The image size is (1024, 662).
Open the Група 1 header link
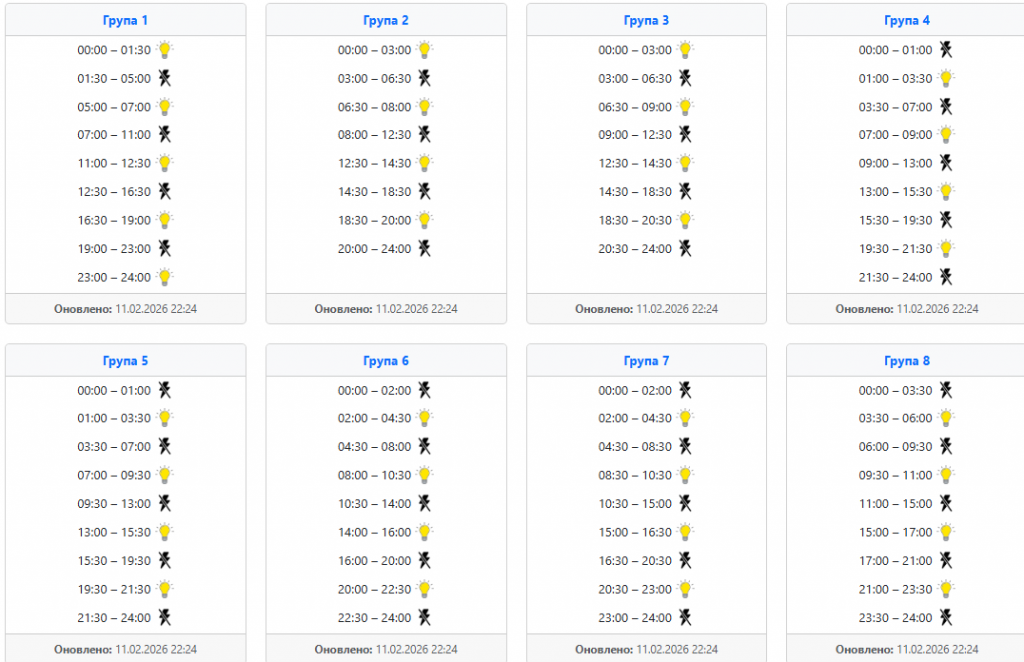[125, 20]
